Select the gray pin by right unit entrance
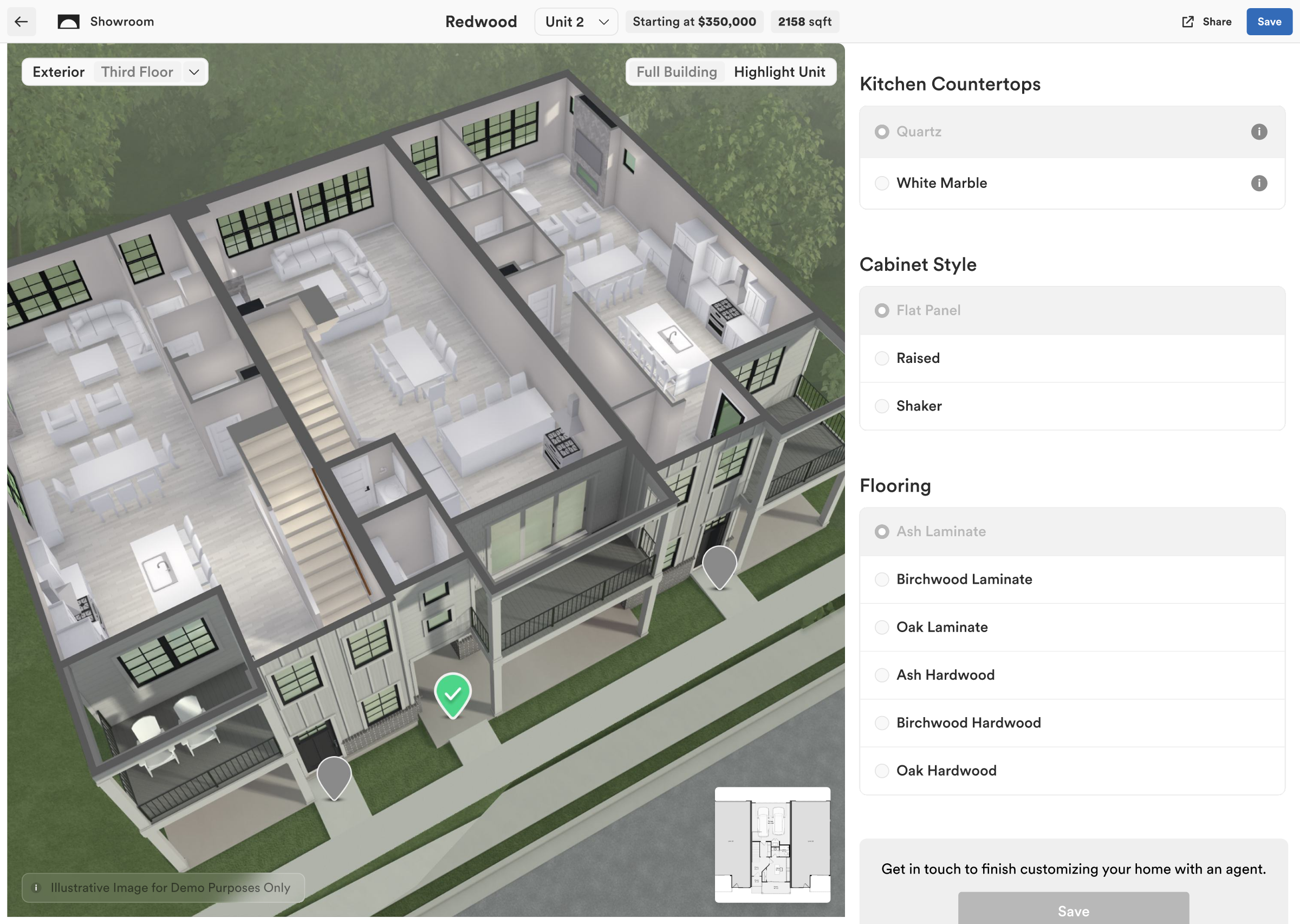 click(719, 564)
